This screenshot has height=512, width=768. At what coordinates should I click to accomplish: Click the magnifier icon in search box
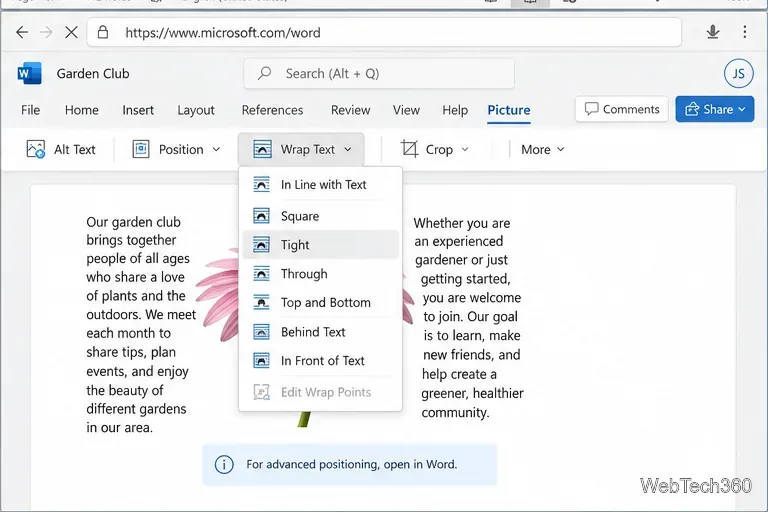pos(264,73)
